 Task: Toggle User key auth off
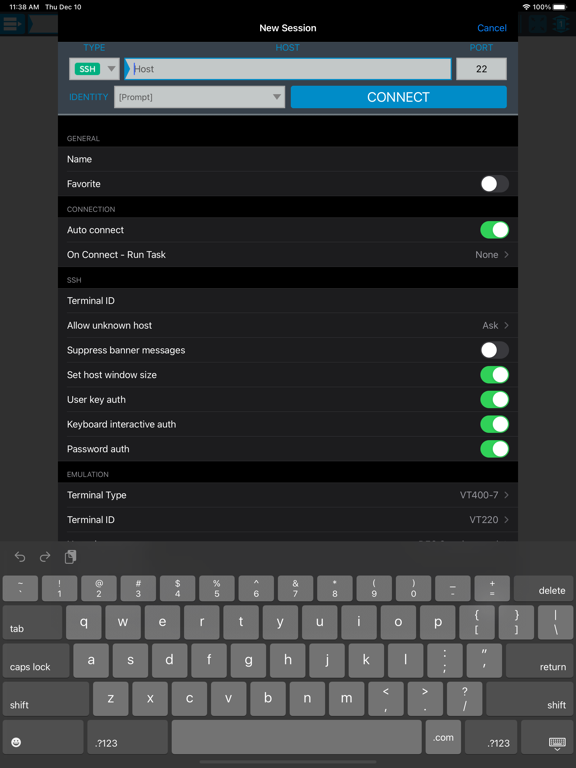point(494,400)
